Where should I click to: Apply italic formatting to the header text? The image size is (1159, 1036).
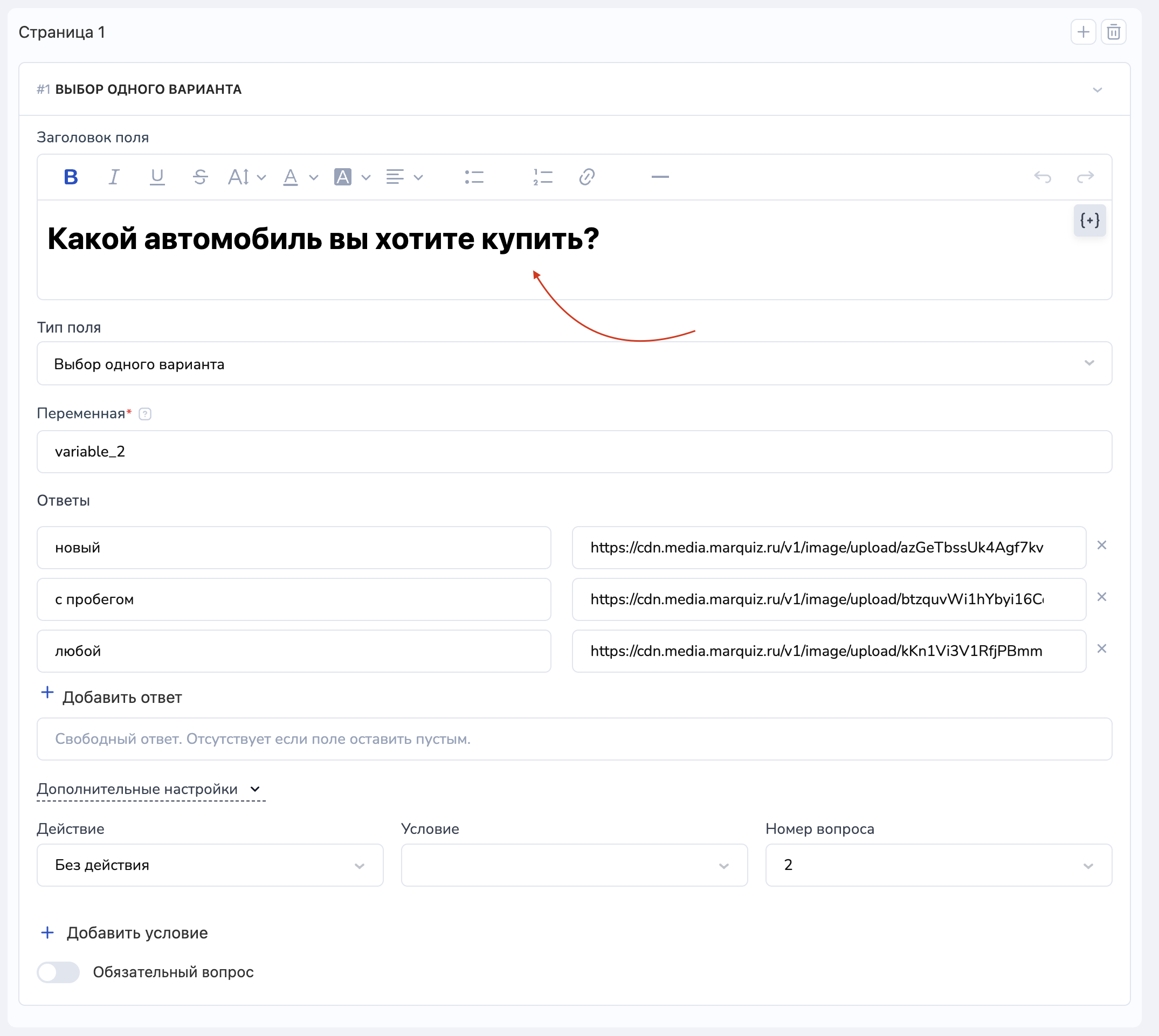tap(114, 177)
